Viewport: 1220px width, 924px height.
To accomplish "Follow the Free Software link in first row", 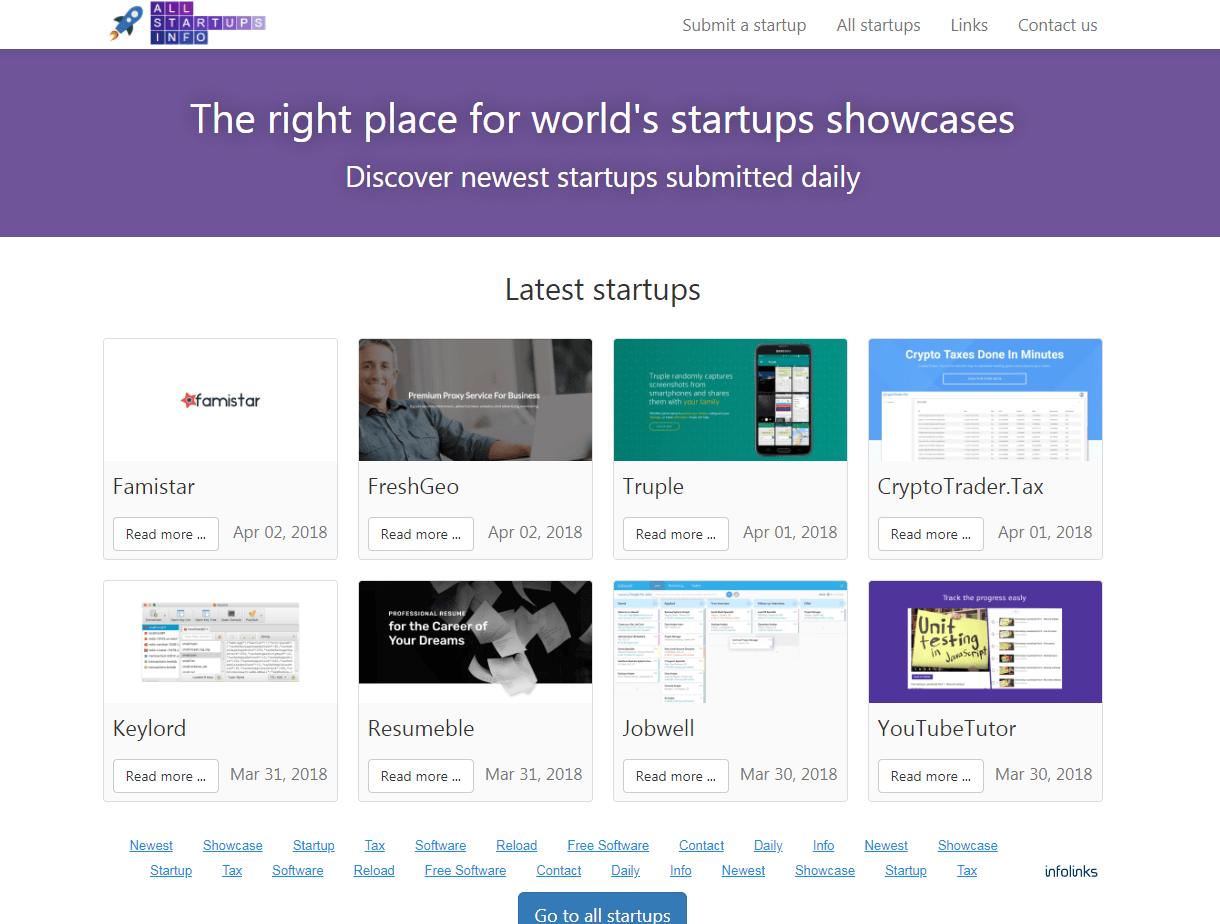I will click(608, 845).
